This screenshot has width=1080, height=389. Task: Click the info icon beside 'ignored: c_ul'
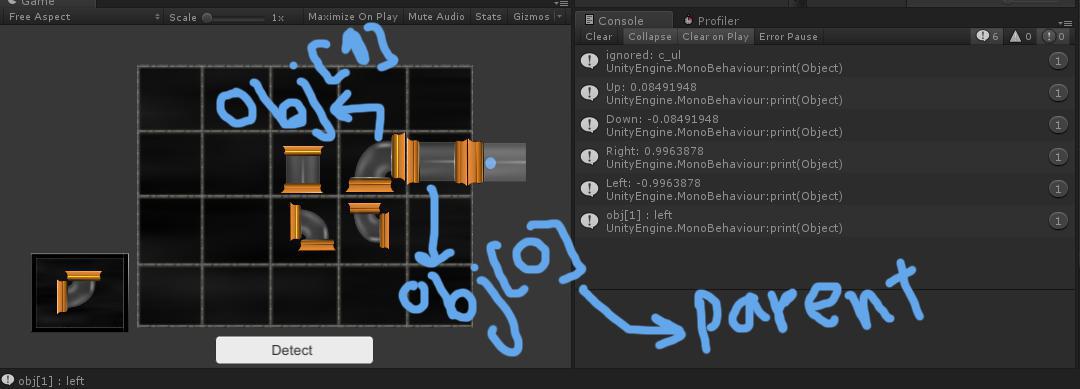[x=589, y=61]
